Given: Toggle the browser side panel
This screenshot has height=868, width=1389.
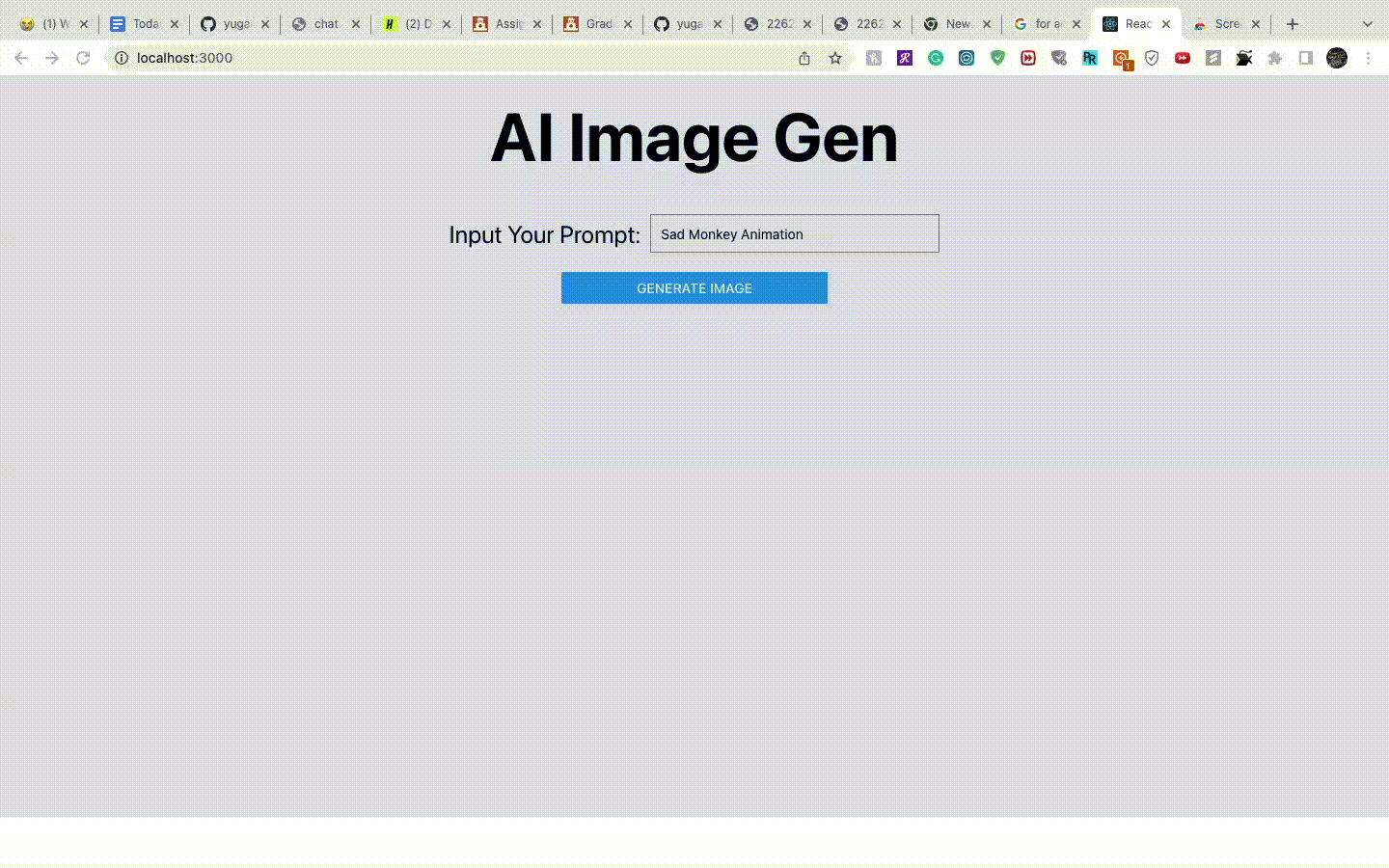Looking at the screenshot, I should coord(1306,58).
